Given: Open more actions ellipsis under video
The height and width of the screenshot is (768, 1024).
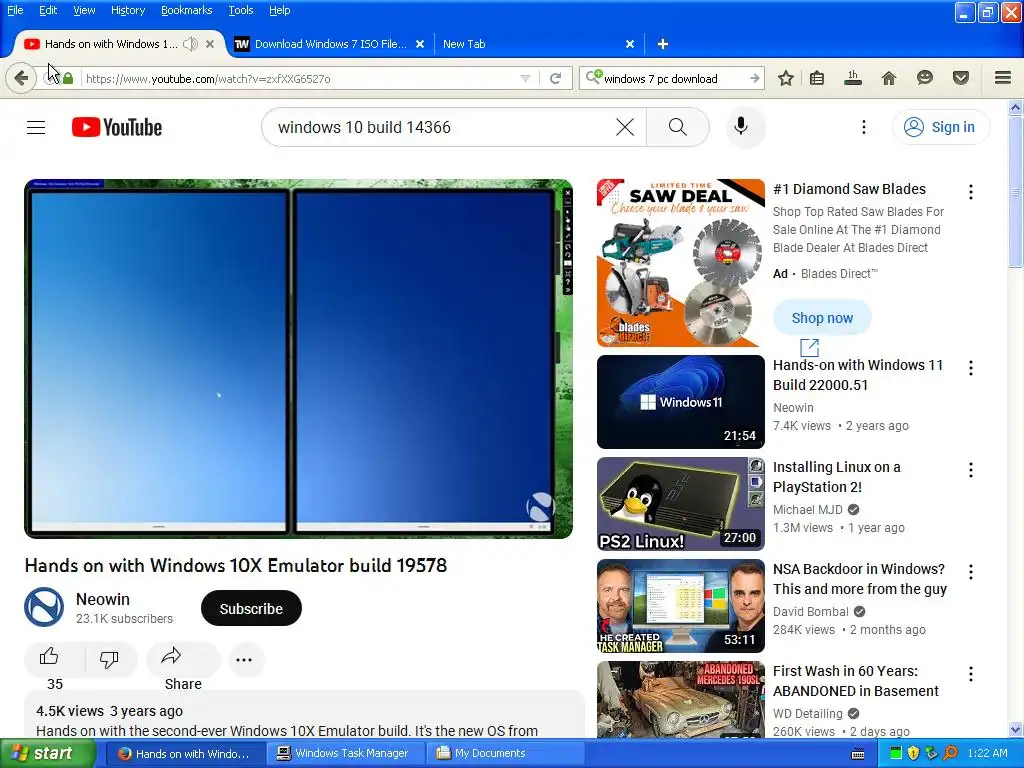Looking at the screenshot, I should click(244, 660).
